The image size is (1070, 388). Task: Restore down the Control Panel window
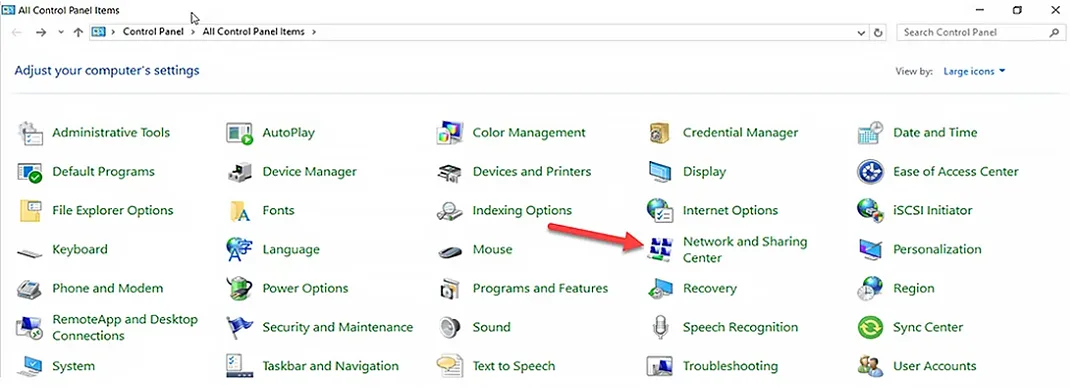click(x=1017, y=10)
